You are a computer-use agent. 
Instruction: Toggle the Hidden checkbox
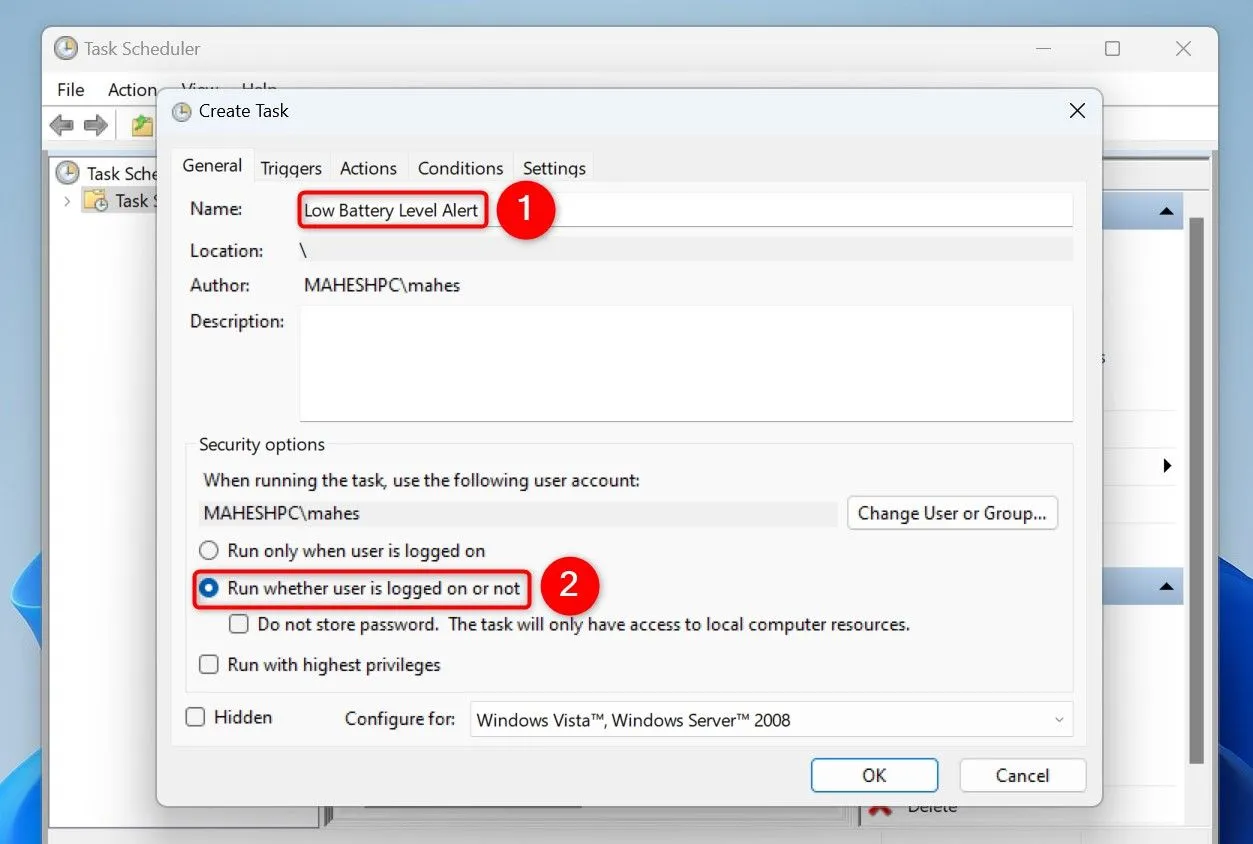click(196, 717)
